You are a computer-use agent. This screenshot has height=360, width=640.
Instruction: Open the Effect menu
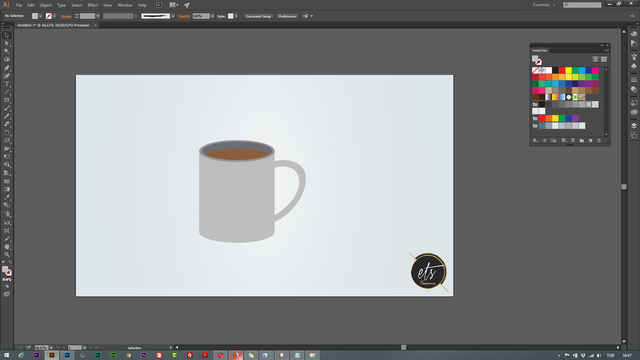[93, 5]
